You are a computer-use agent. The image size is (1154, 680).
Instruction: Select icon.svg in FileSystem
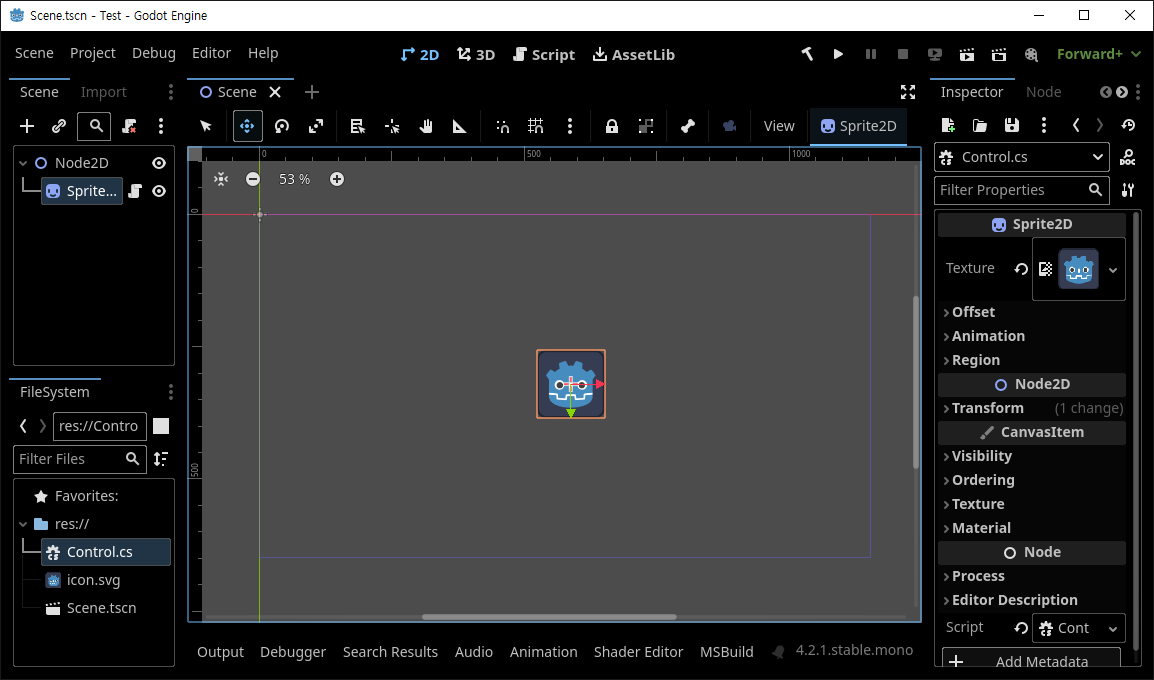pyautogui.click(x=93, y=580)
